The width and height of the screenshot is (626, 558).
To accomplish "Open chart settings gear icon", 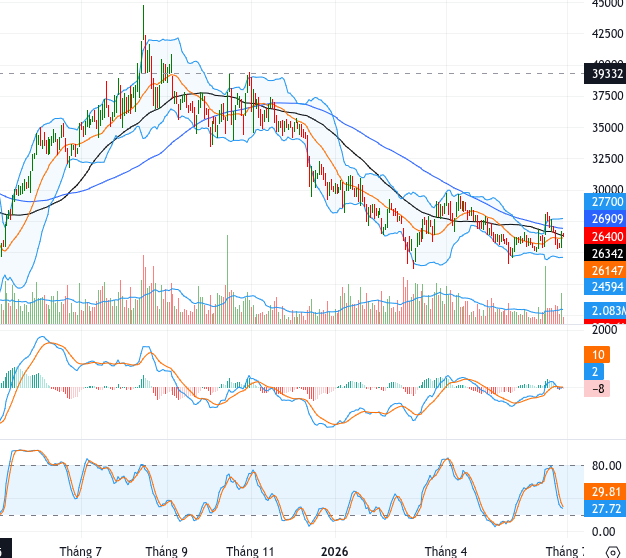I will click(614, 552).
